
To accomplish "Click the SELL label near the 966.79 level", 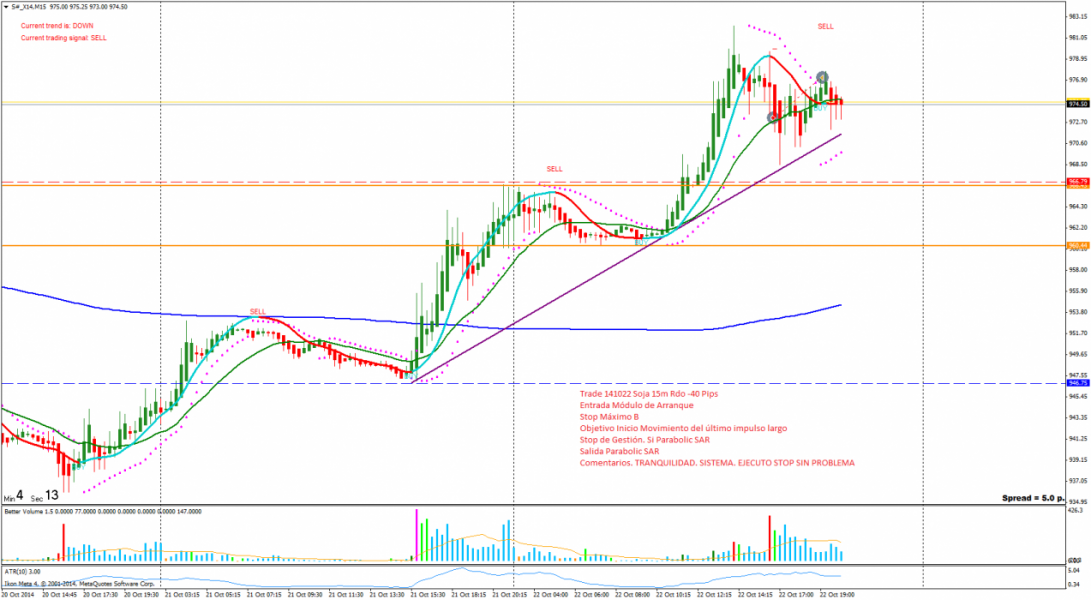I will click(x=554, y=169).
